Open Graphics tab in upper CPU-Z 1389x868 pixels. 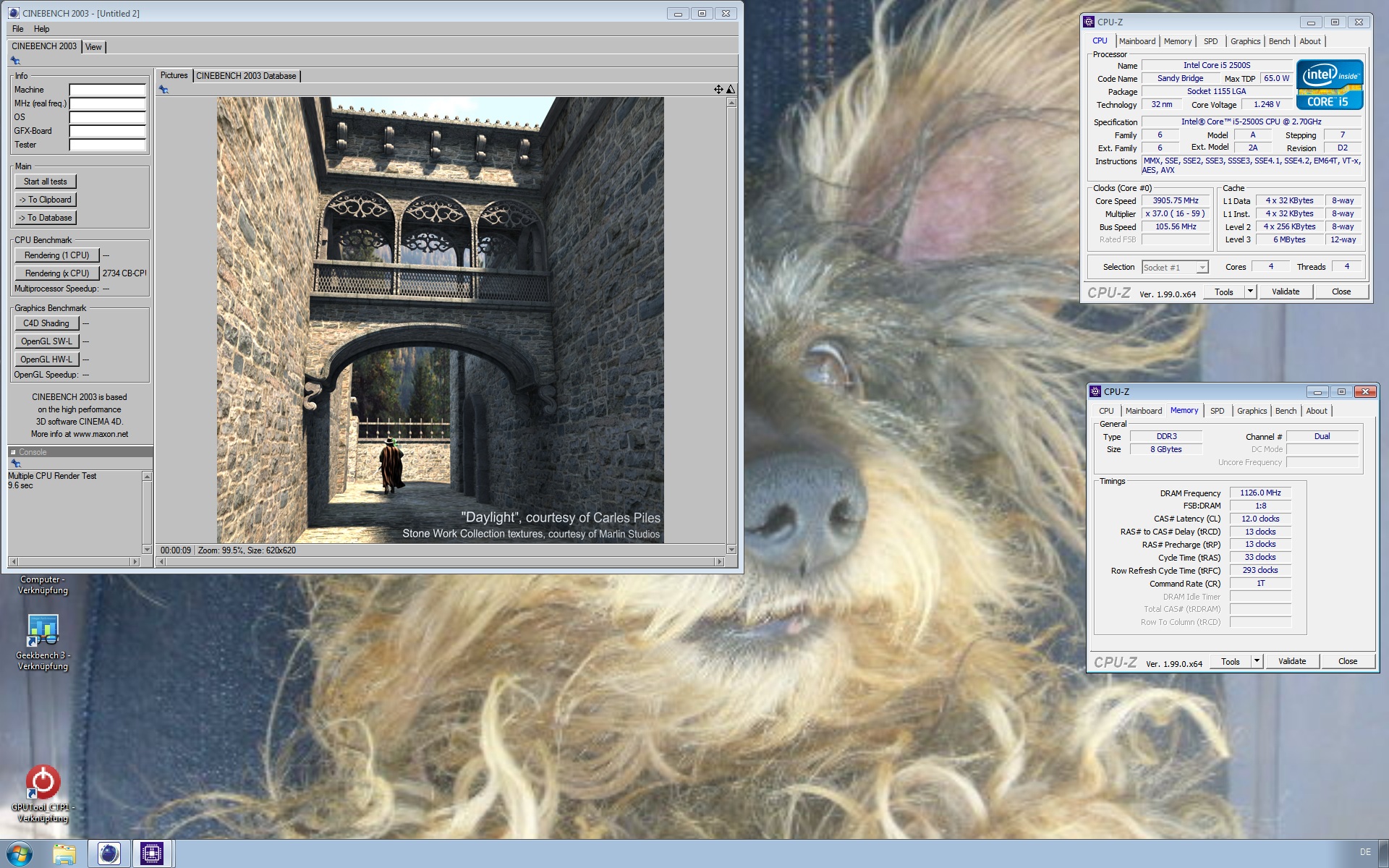(x=1246, y=41)
